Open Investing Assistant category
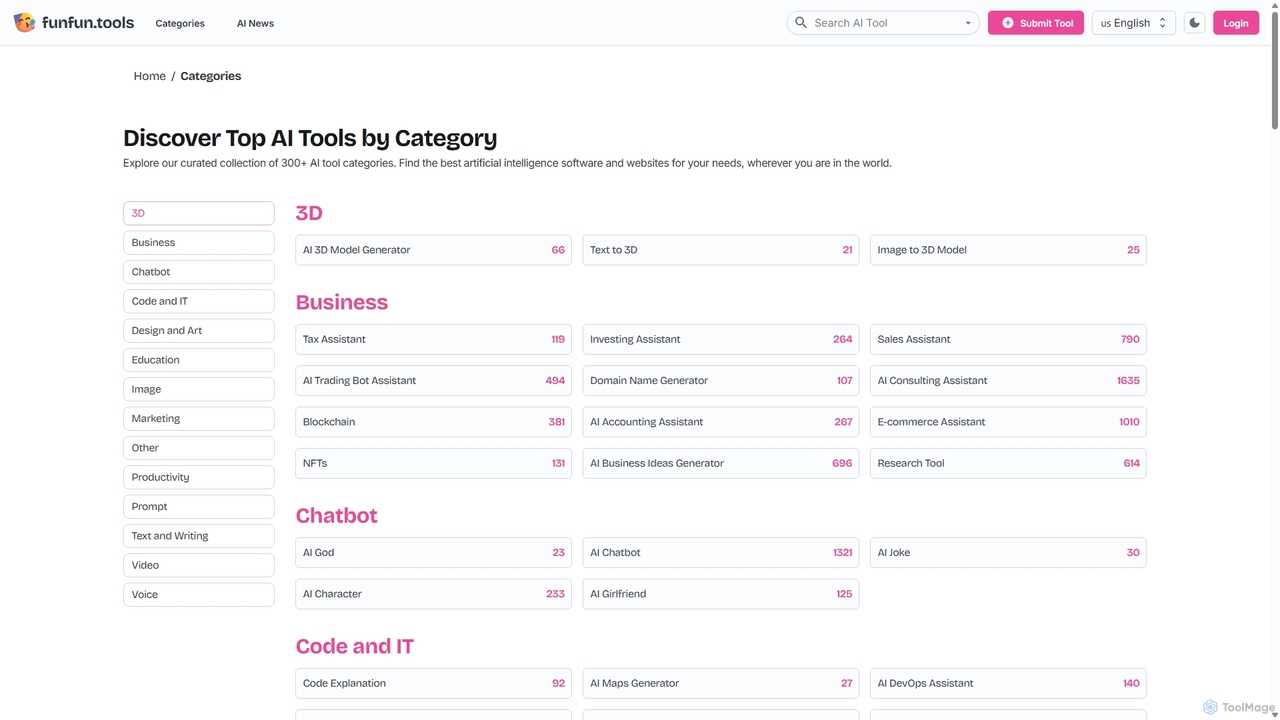This screenshot has height=720, width=1280. [720, 339]
